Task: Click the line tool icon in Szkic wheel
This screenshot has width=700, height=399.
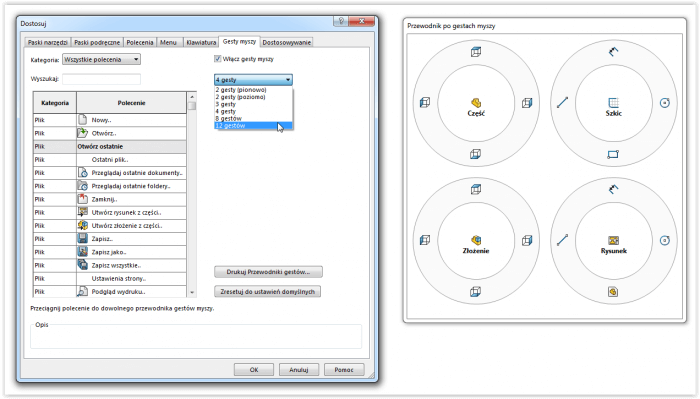Action: [562, 103]
